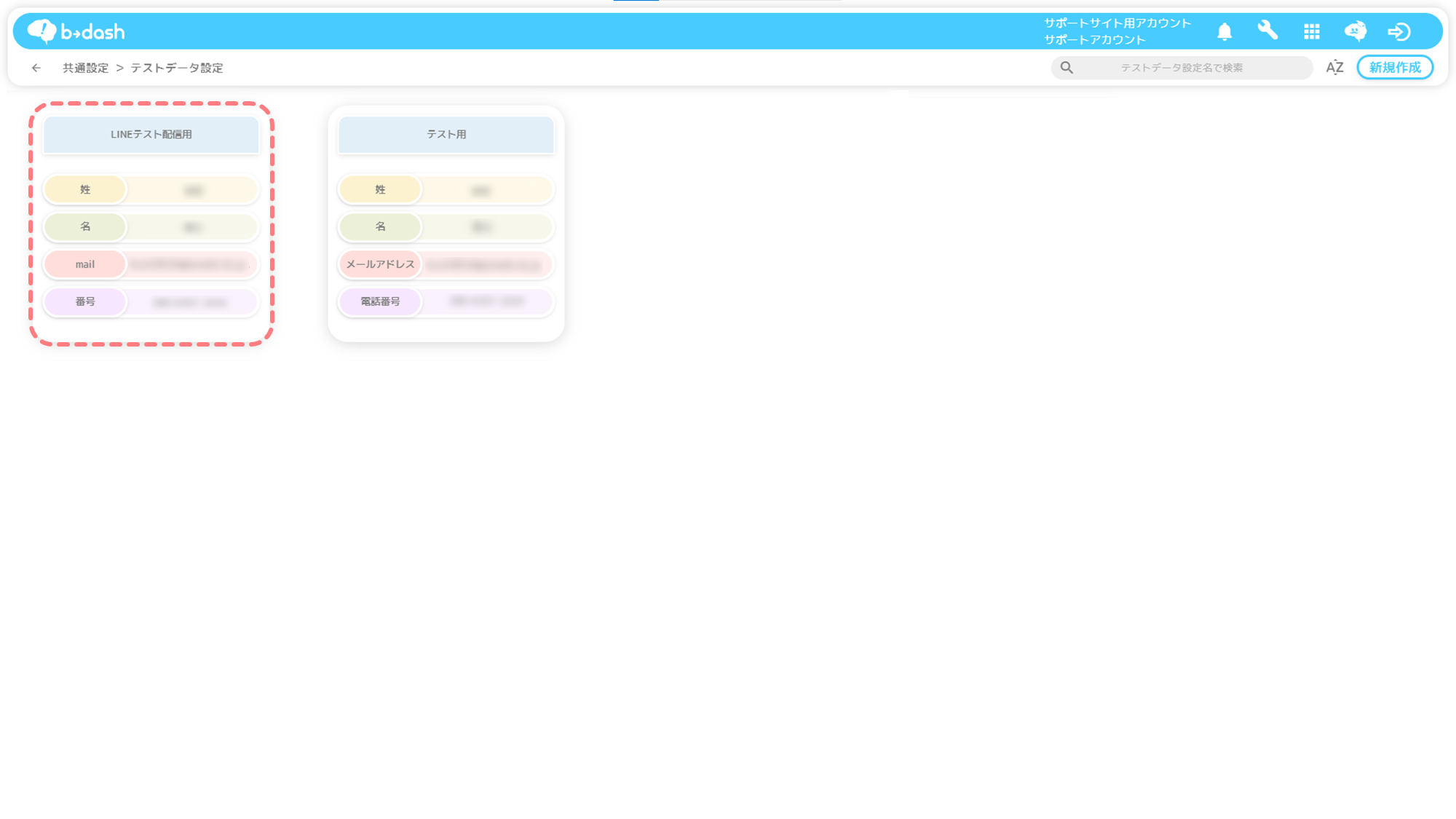The width and height of the screenshot is (1456, 819).
Task: Click the AZ sort icon
Action: click(x=1334, y=68)
